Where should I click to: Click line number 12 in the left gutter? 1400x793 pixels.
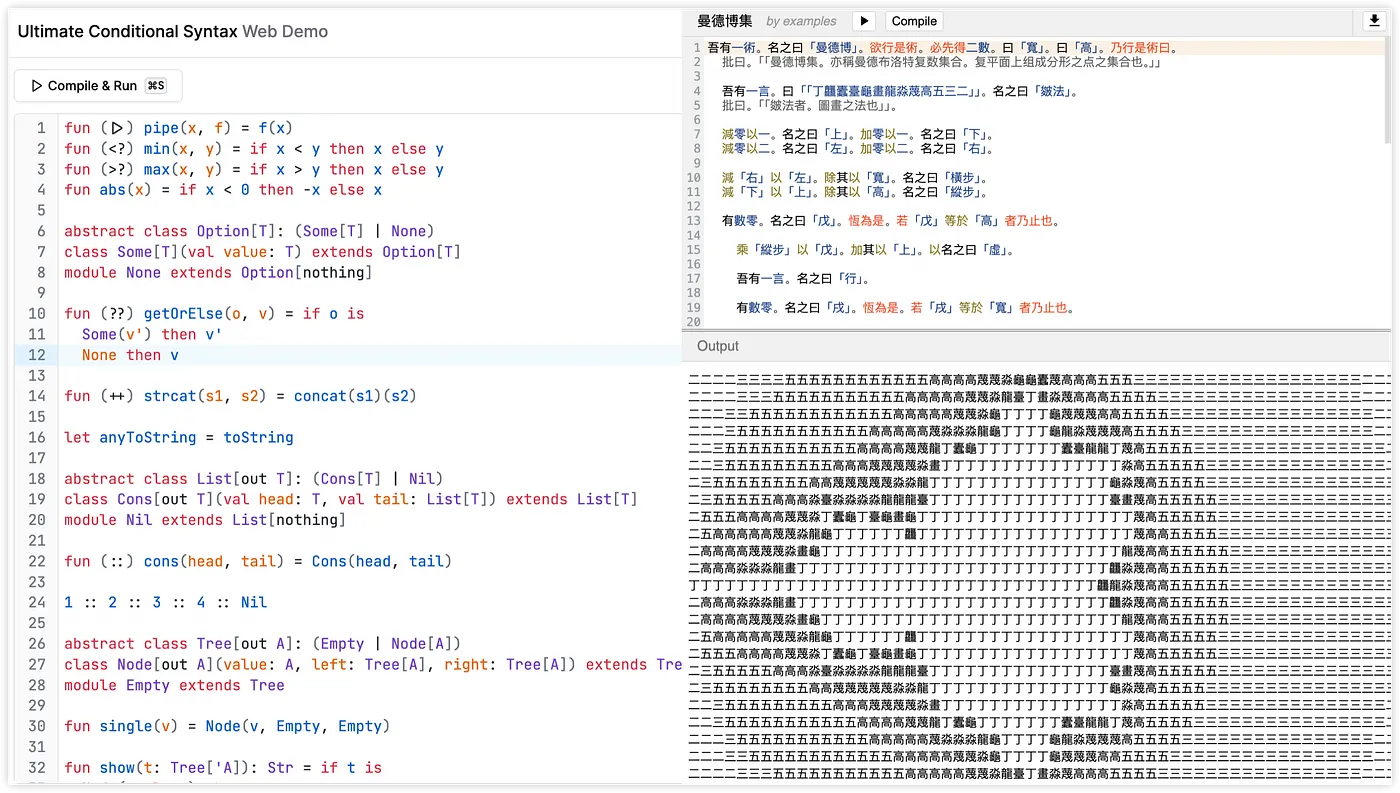pyautogui.click(x=37, y=355)
